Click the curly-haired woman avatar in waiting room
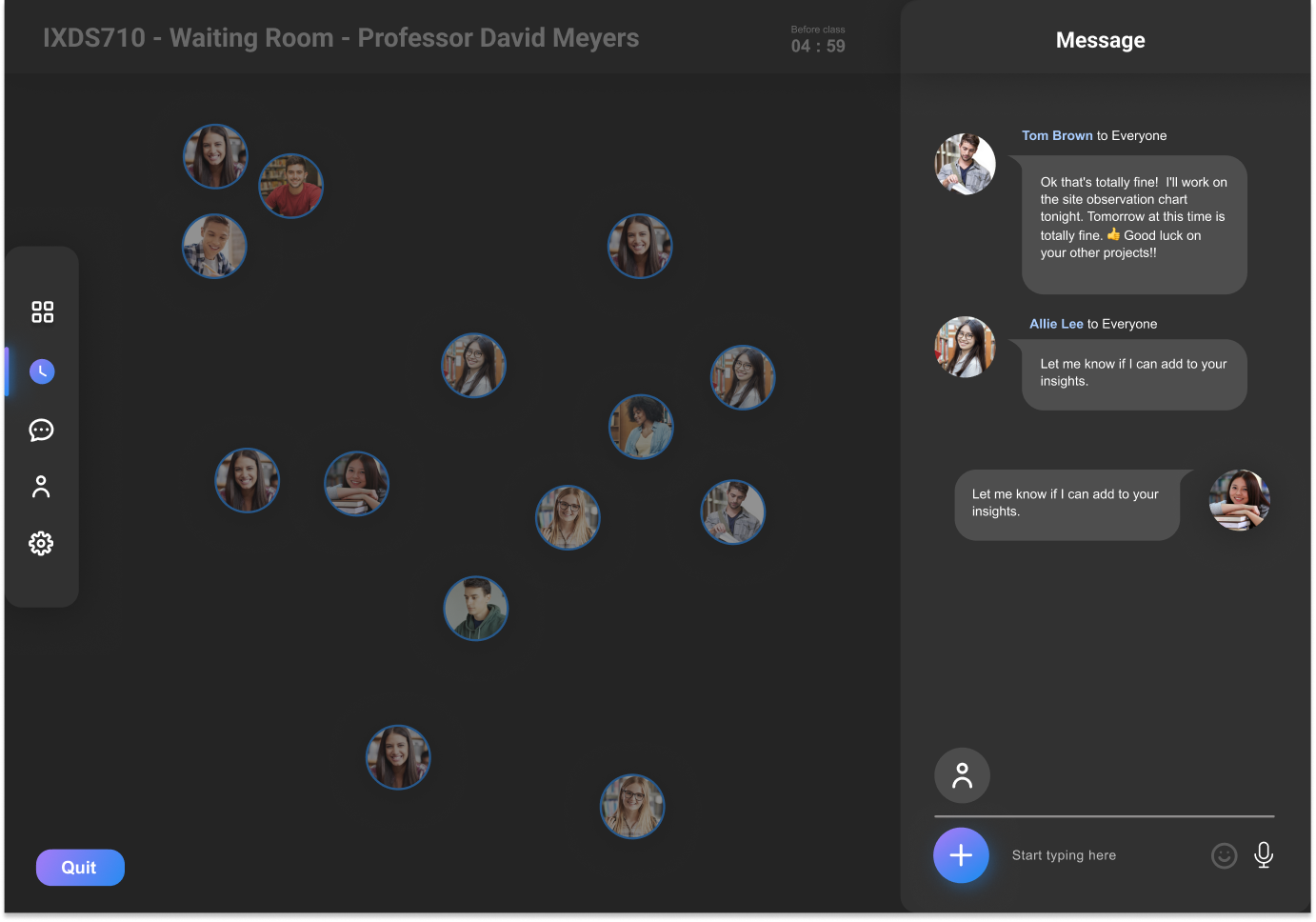Image resolution: width=1316 pixels, height=922 pixels. coord(641,427)
